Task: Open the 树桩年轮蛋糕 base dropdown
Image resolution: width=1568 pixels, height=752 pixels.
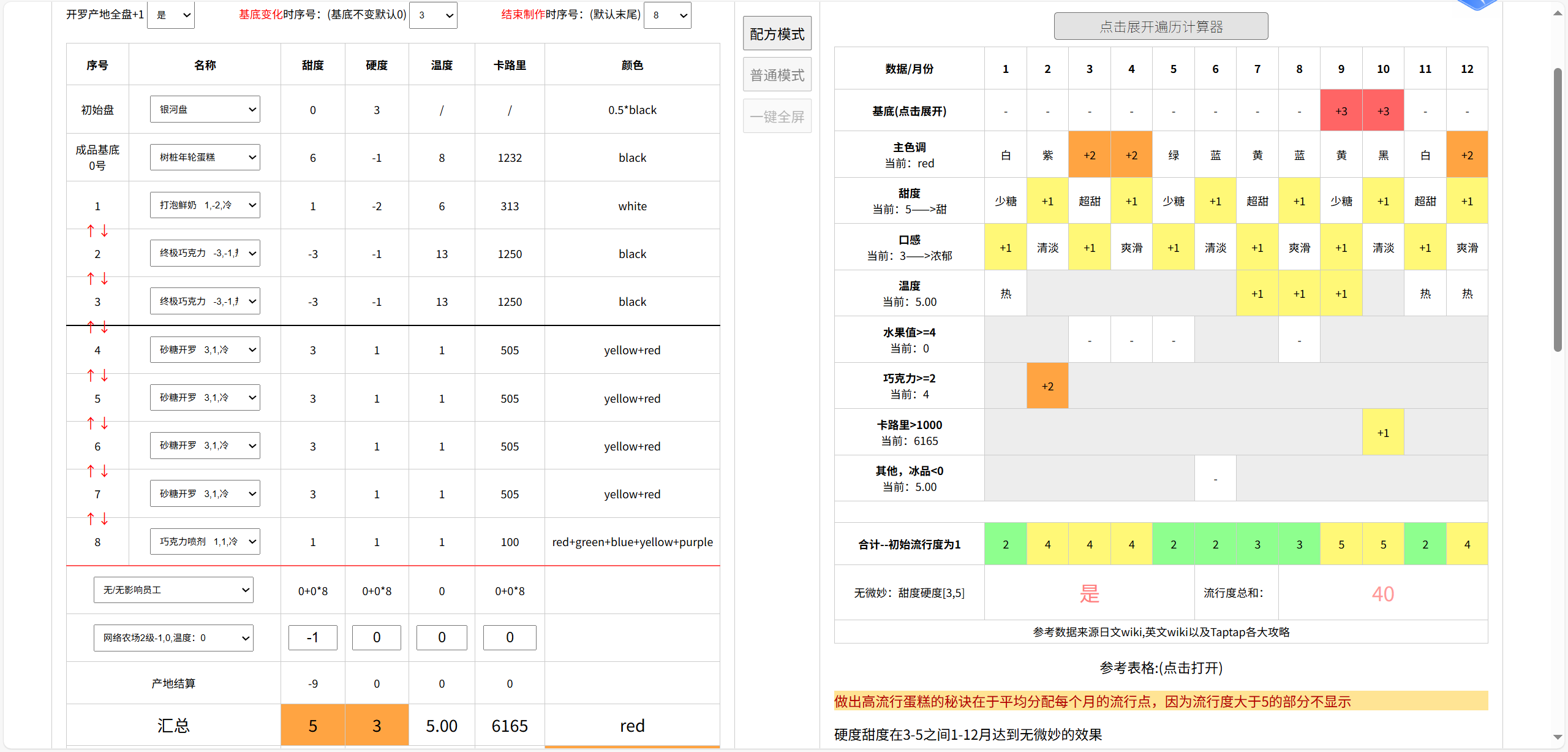Action: click(205, 158)
